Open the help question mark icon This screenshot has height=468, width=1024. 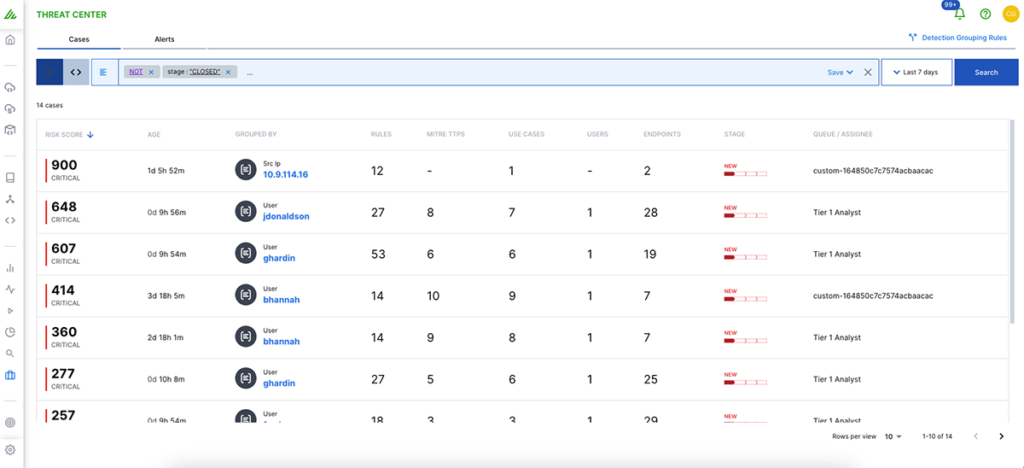(x=985, y=14)
